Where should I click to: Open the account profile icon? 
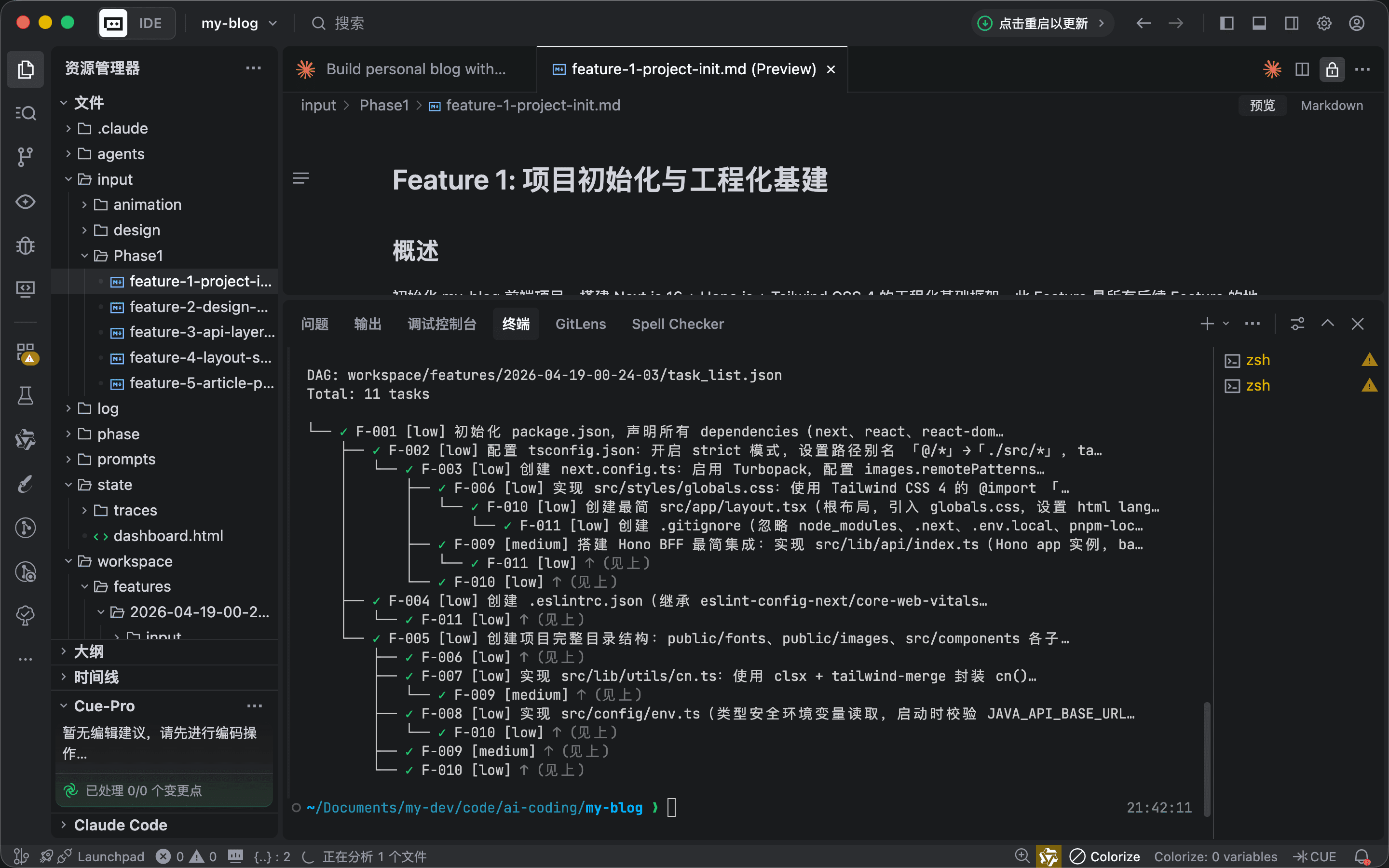(x=1356, y=23)
